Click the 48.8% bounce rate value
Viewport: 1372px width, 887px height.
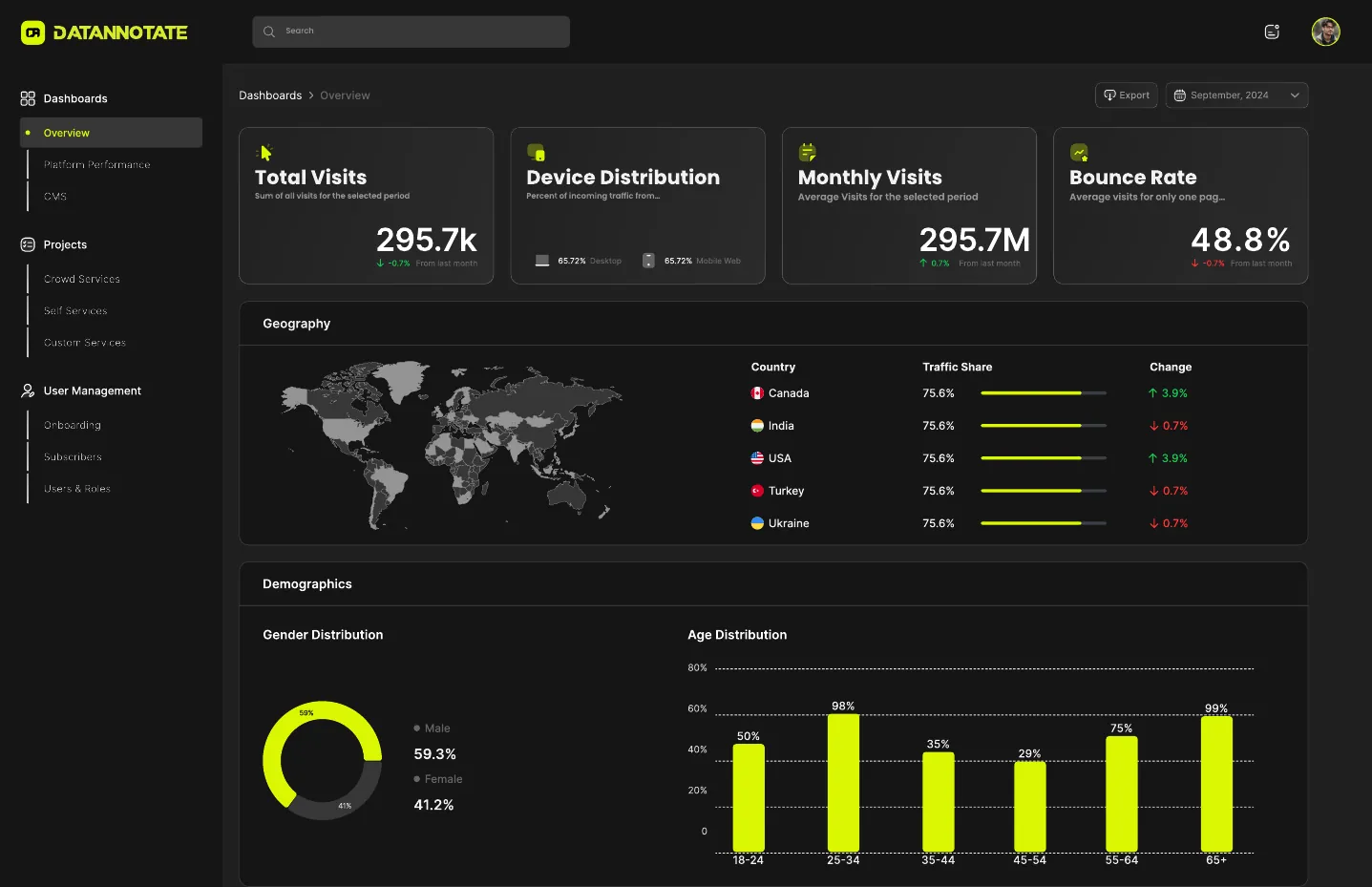tap(1240, 239)
